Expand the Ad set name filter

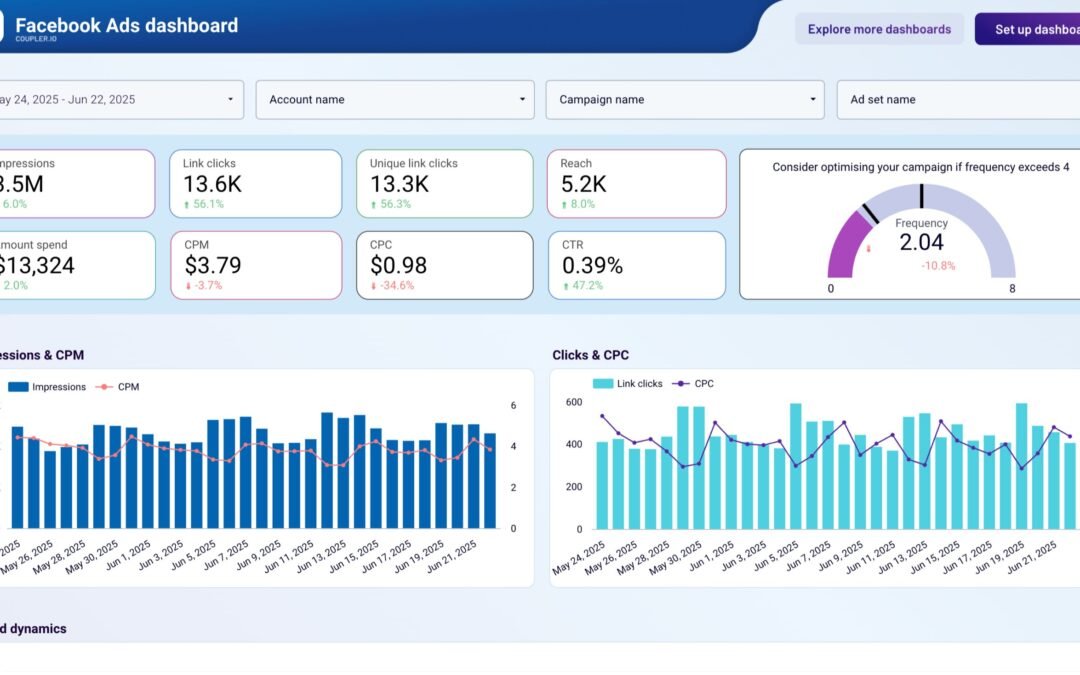tap(957, 99)
